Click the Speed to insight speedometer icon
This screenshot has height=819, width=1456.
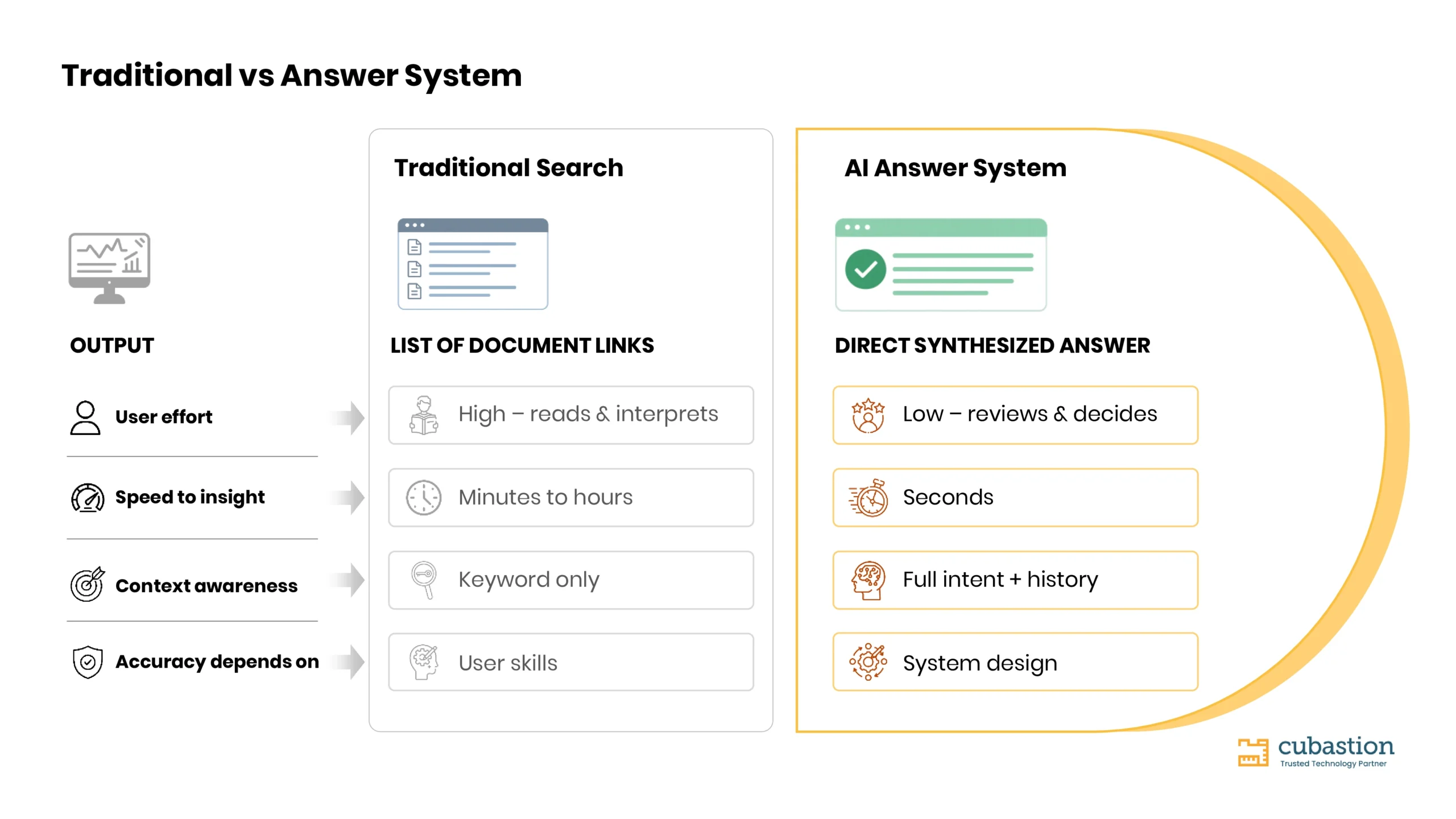(88, 498)
